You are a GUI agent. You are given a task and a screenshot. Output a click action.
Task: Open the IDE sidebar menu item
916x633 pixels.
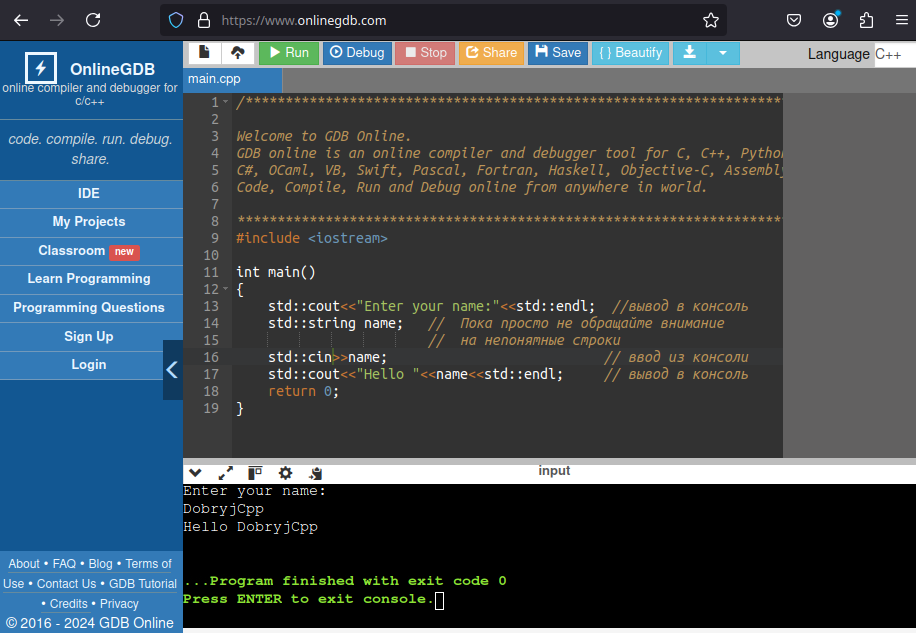pos(89,194)
